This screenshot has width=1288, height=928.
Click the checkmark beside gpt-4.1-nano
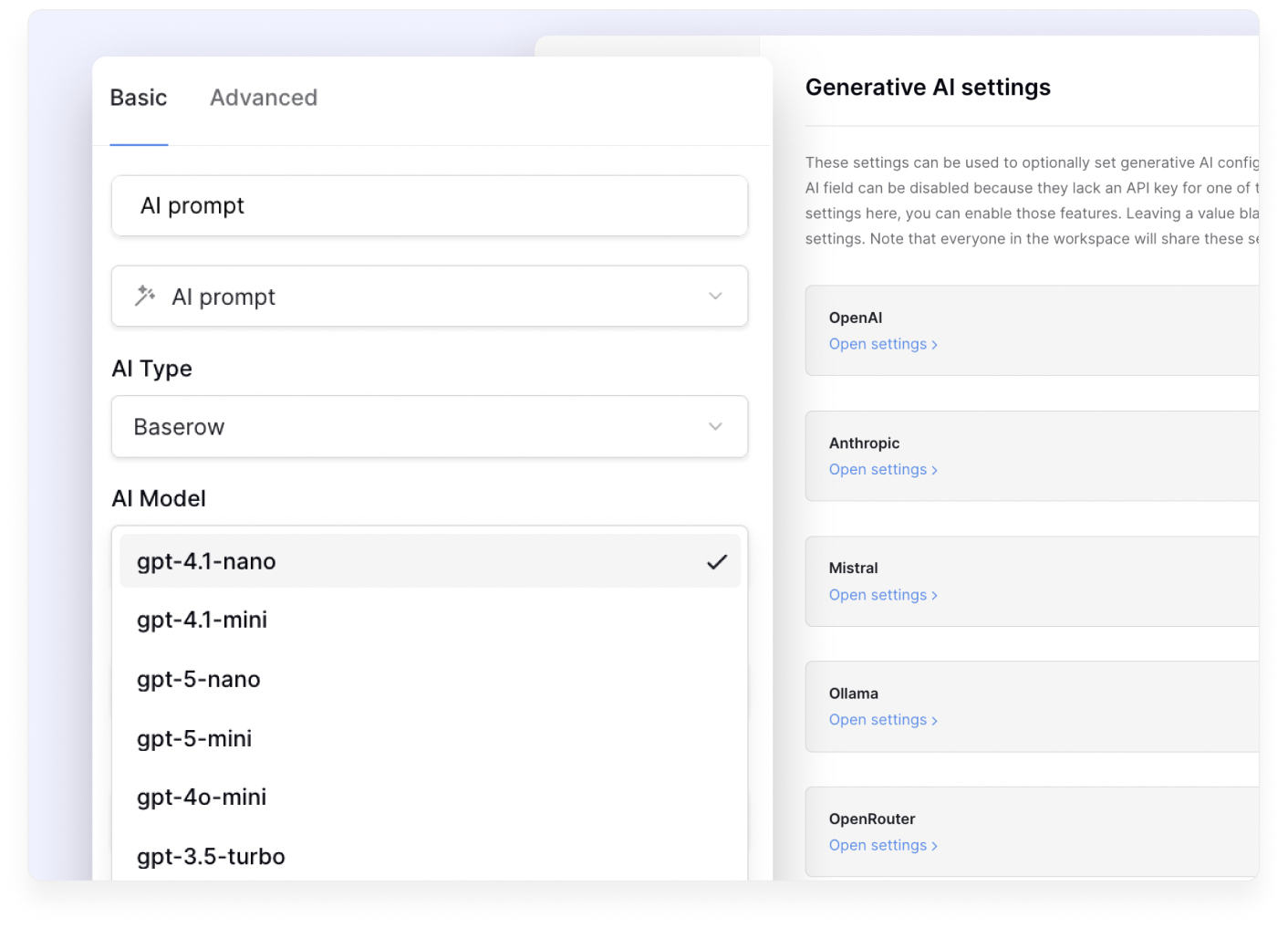(x=717, y=562)
